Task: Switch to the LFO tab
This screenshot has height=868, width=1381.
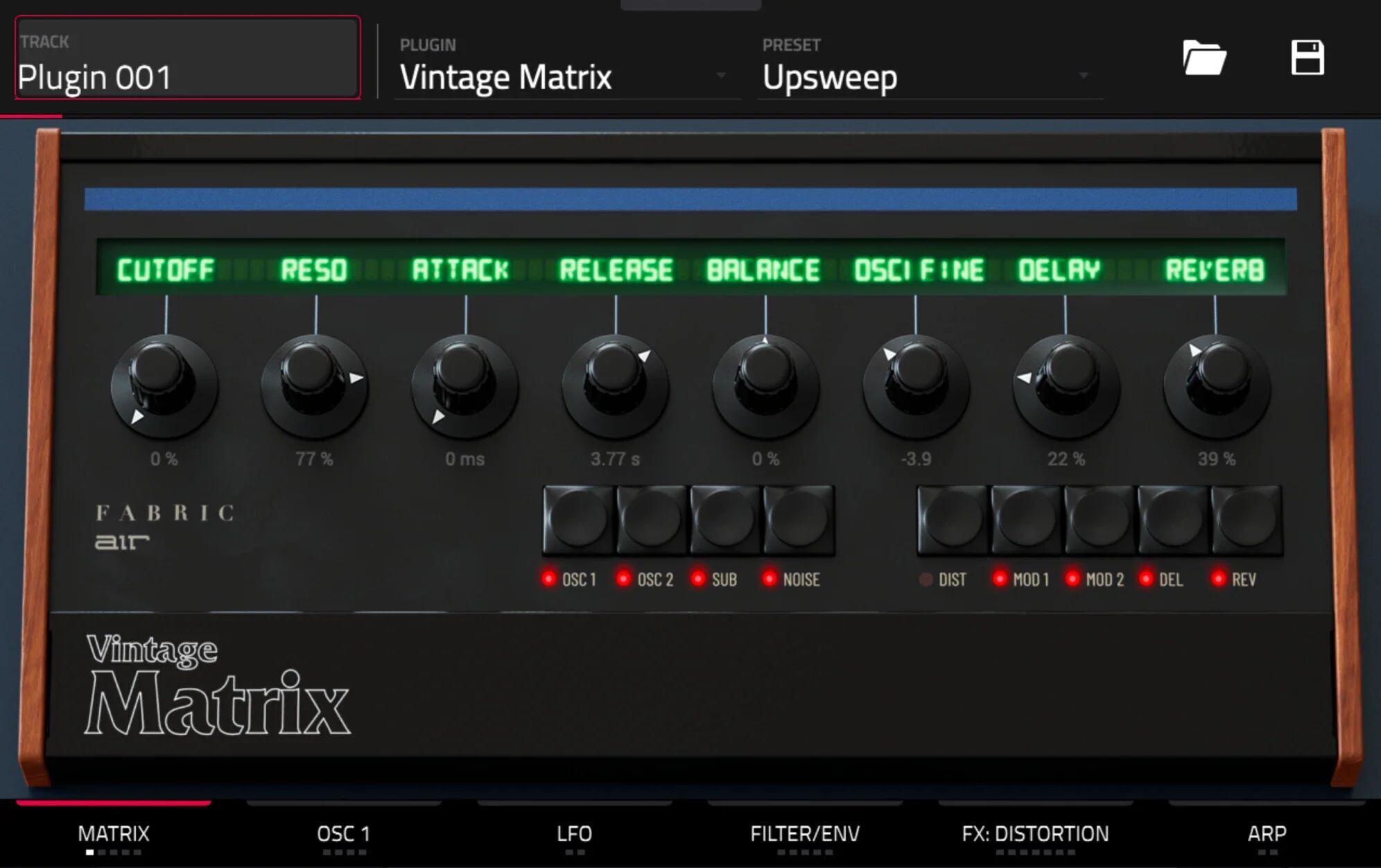Action: (x=575, y=834)
